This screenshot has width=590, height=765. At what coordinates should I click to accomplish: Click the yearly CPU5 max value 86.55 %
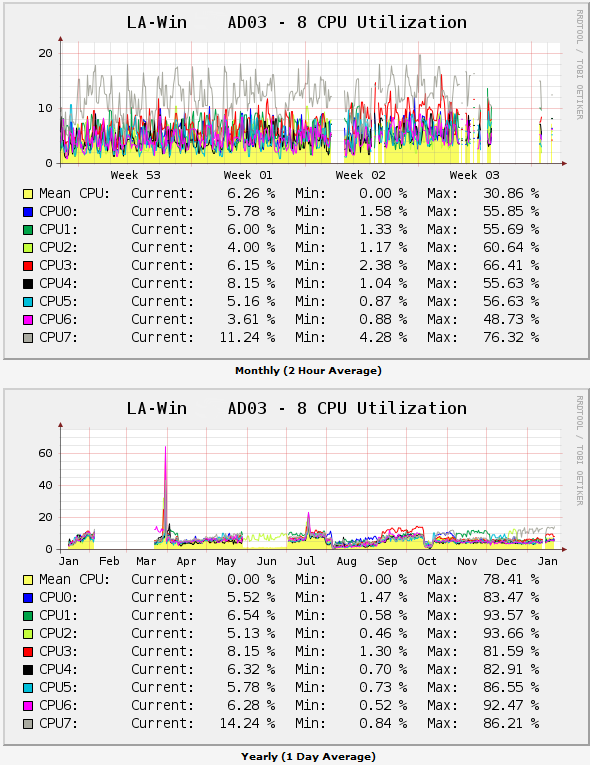[x=511, y=687]
